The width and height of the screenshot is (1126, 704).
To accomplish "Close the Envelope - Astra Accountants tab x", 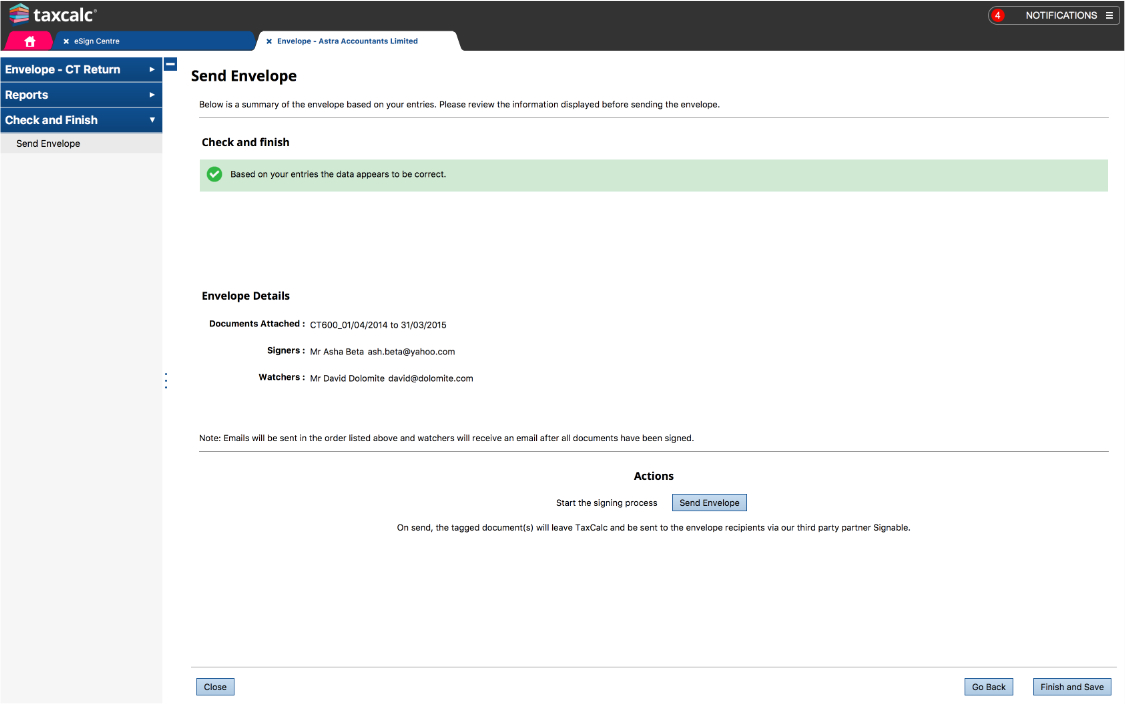I will click(x=269, y=42).
